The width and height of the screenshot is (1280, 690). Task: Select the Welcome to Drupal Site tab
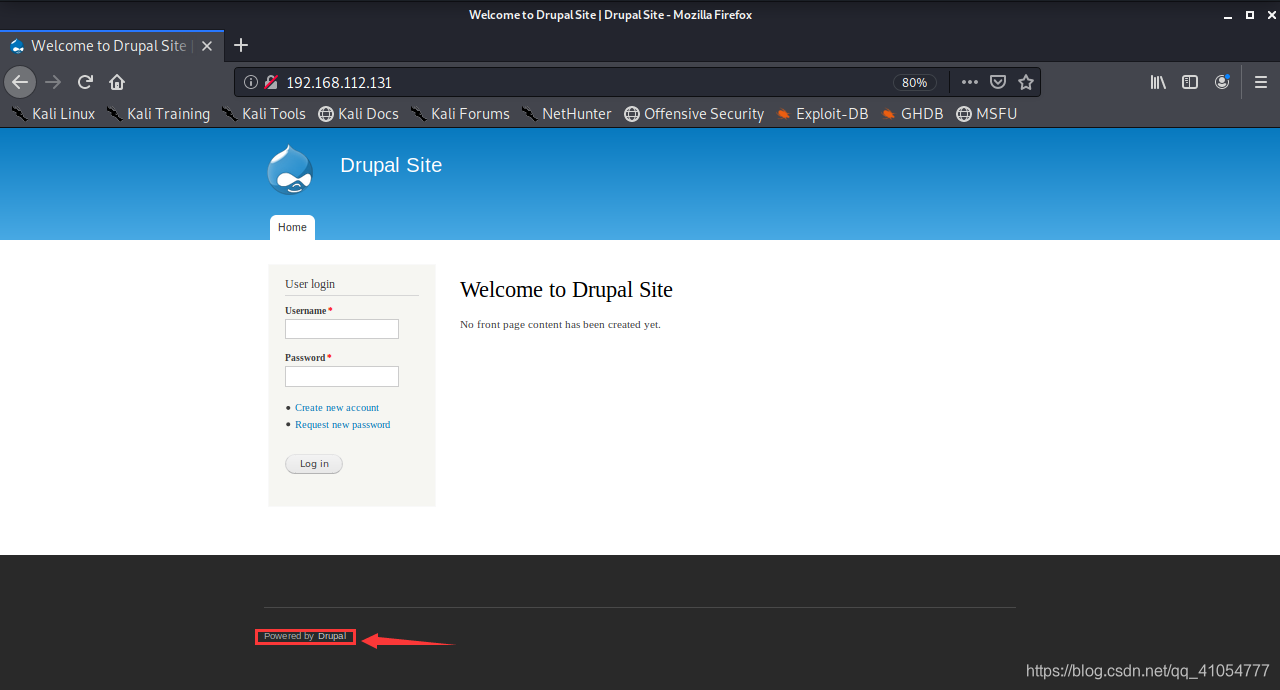[x=112, y=45]
